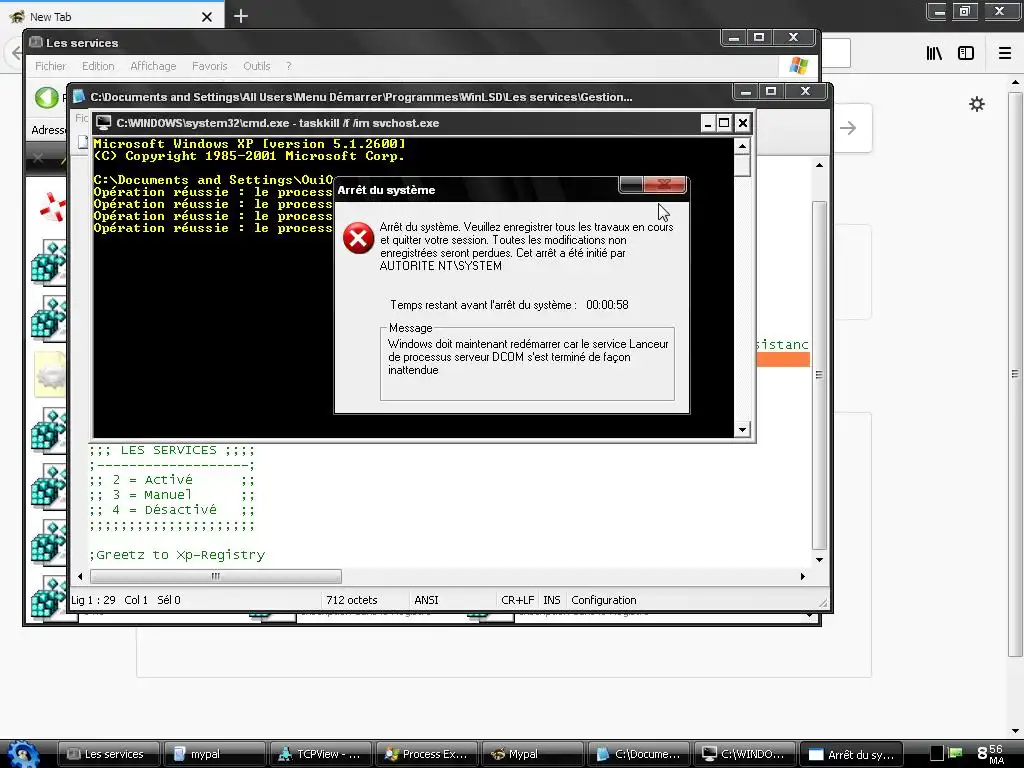The height and width of the screenshot is (768, 1024).
Task: Click the browser search field beside the library icon
Action: [x=836, y=53]
